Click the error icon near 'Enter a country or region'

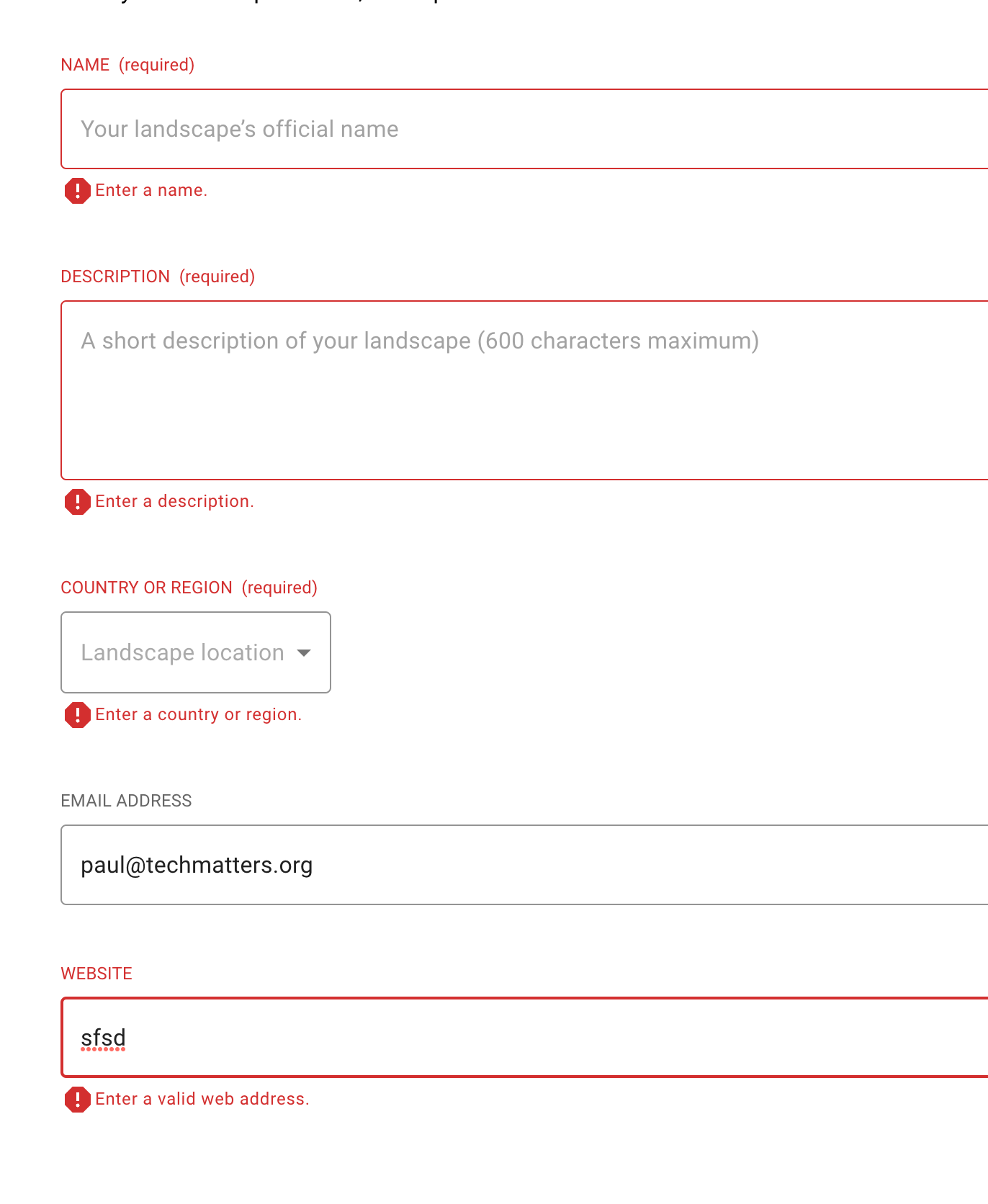point(77,715)
